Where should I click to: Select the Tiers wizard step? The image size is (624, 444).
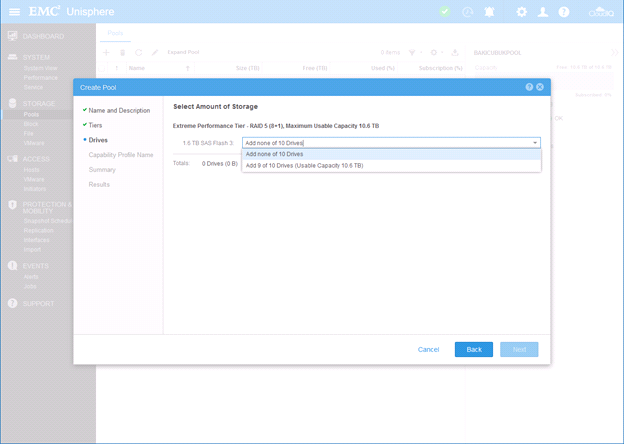tap(98, 125)
